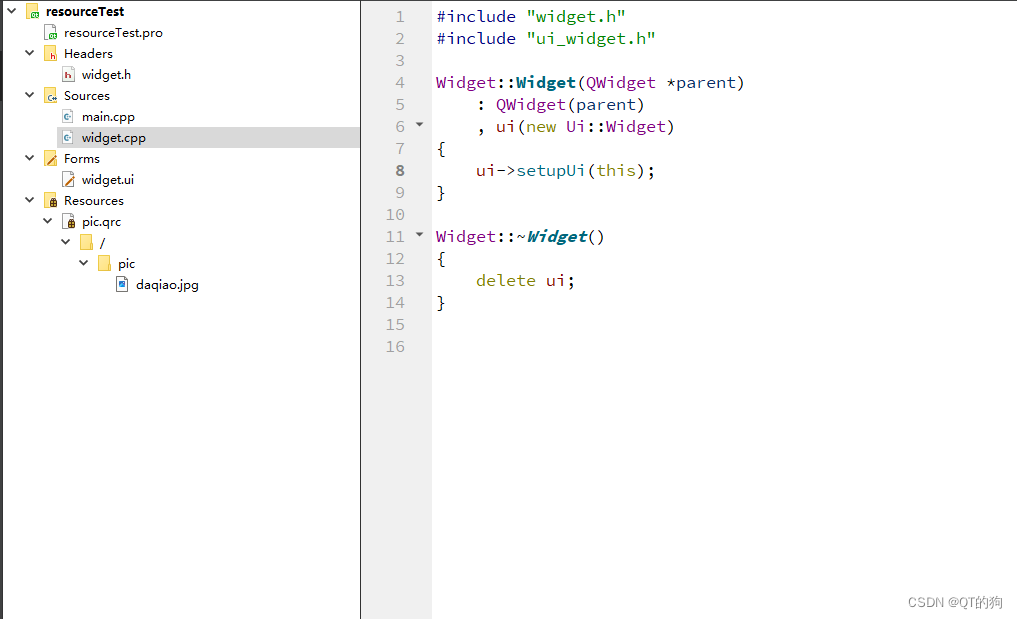Click the "ui_widget.h" include string
Image resolution: width=1017 pixels, height=619 pixels.
[591, 39]
